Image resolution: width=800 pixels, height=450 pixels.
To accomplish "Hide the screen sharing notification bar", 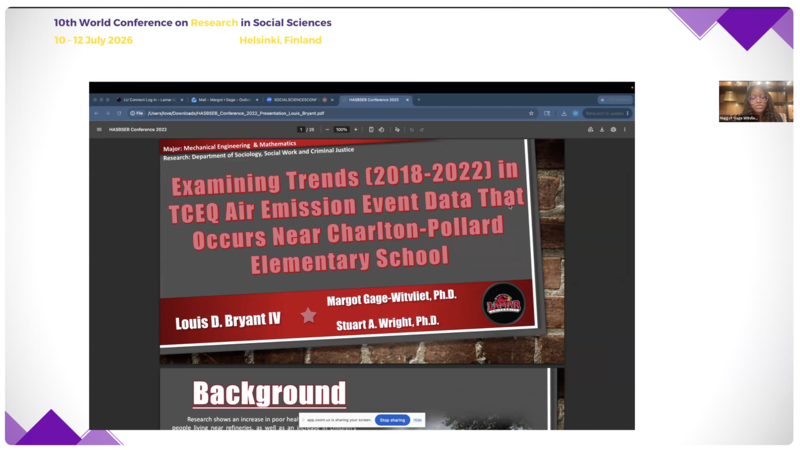I will (x=417, y=420).
